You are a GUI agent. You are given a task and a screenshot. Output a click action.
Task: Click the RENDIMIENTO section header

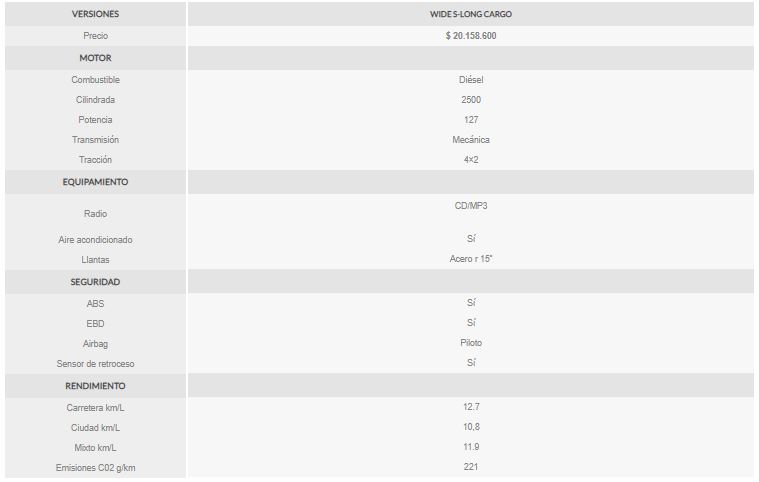[95, 386]
